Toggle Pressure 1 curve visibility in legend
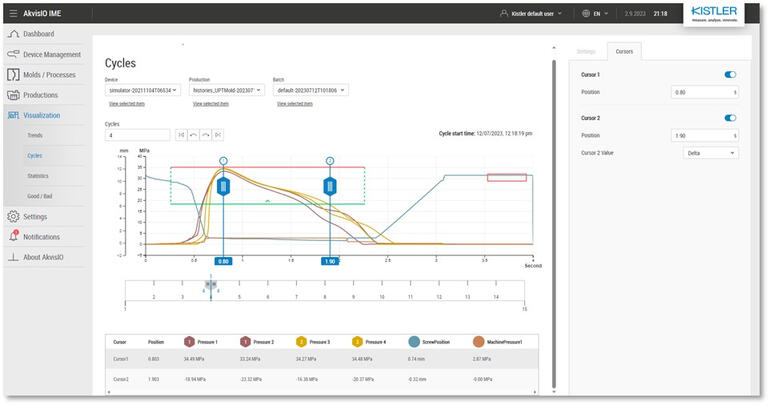This screenshot has width=770, height=406. (x=190, y=342)
